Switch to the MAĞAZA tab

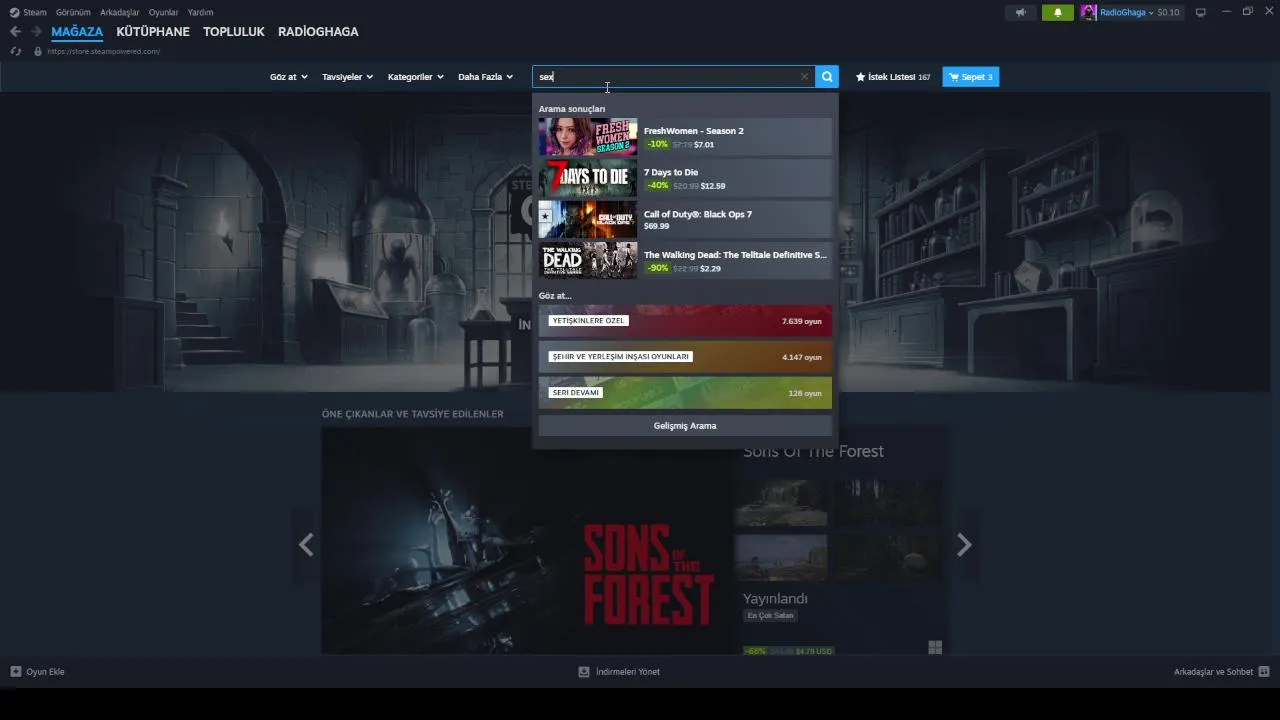tap(77, 32)
